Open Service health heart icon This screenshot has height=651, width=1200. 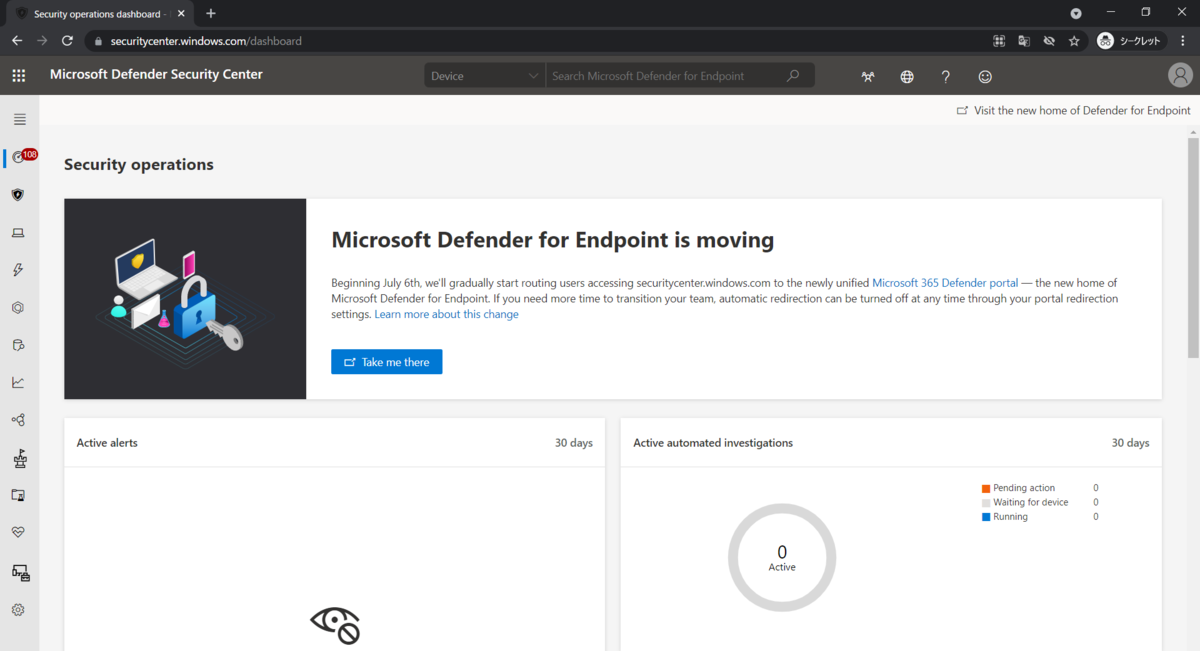click(18, 532)
